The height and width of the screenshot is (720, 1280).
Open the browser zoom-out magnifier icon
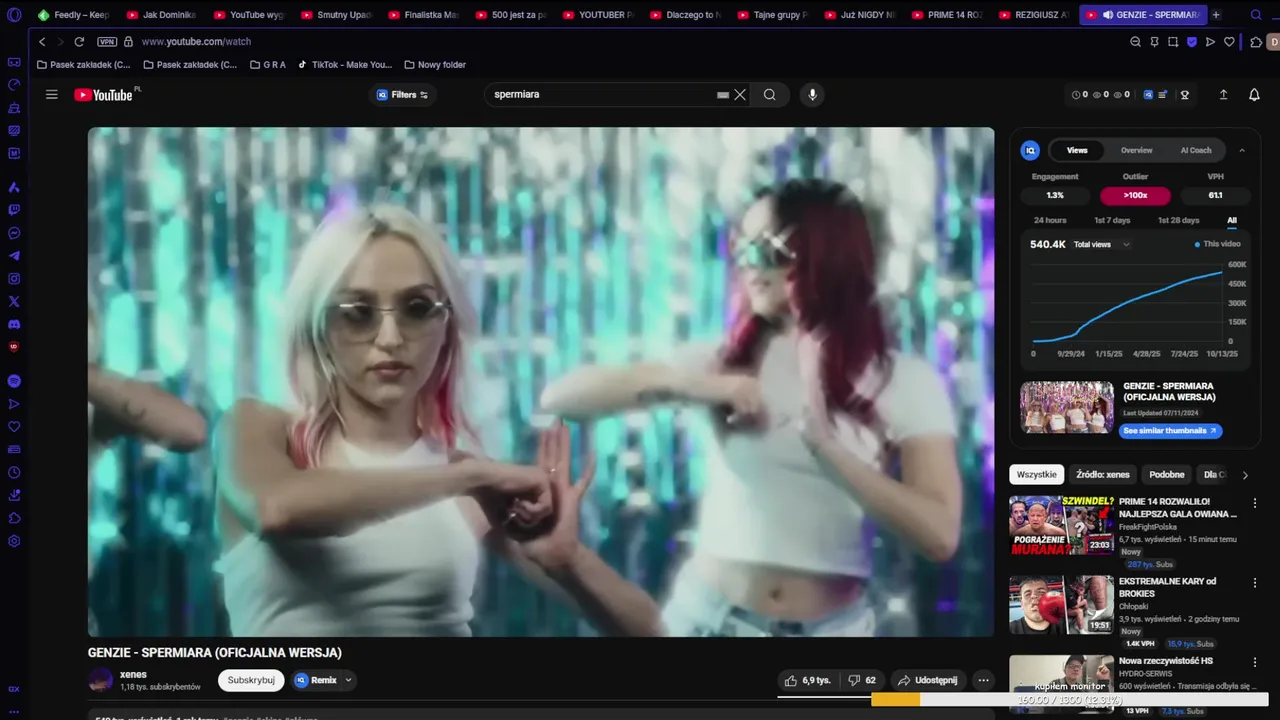1135,42
